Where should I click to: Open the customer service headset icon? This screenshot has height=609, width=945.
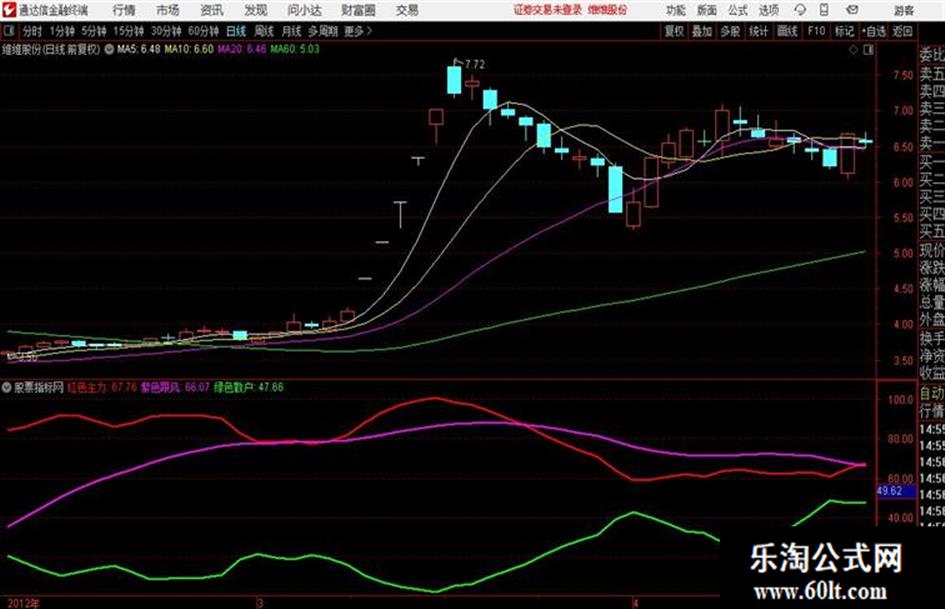(x=800, y=10)
